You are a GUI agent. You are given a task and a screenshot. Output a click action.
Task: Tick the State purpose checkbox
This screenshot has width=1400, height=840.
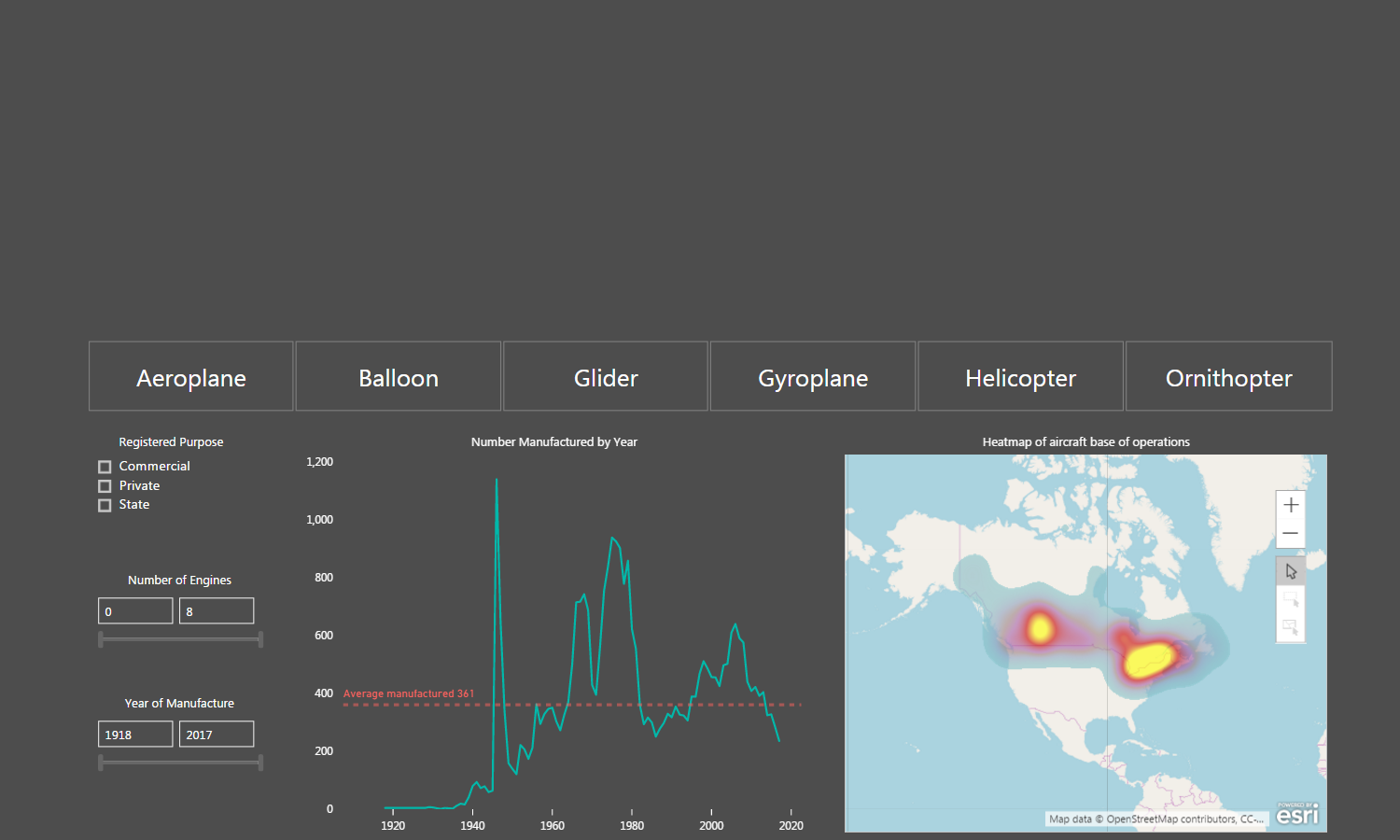pyautogui.click(x=105, y=505)
